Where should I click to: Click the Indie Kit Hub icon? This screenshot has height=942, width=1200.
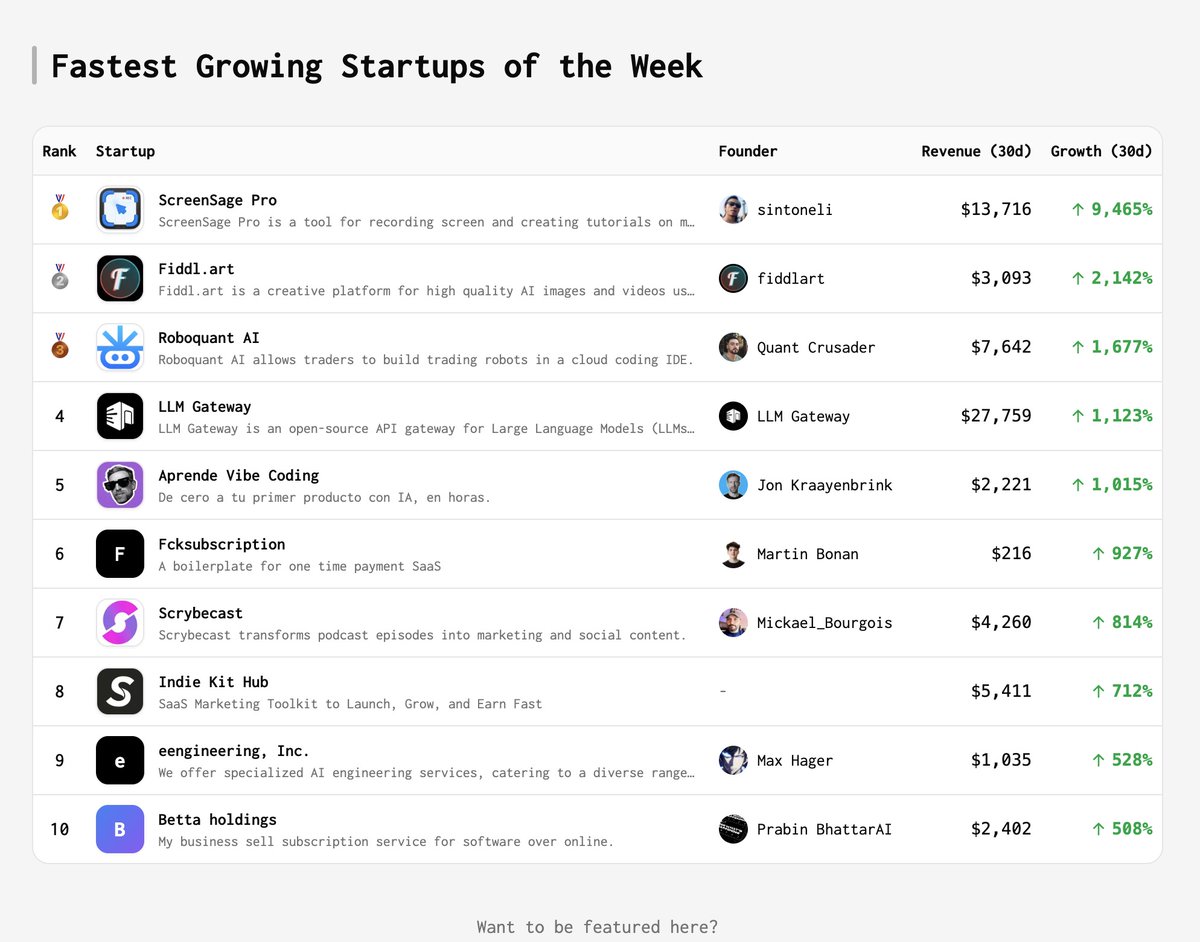120,691
